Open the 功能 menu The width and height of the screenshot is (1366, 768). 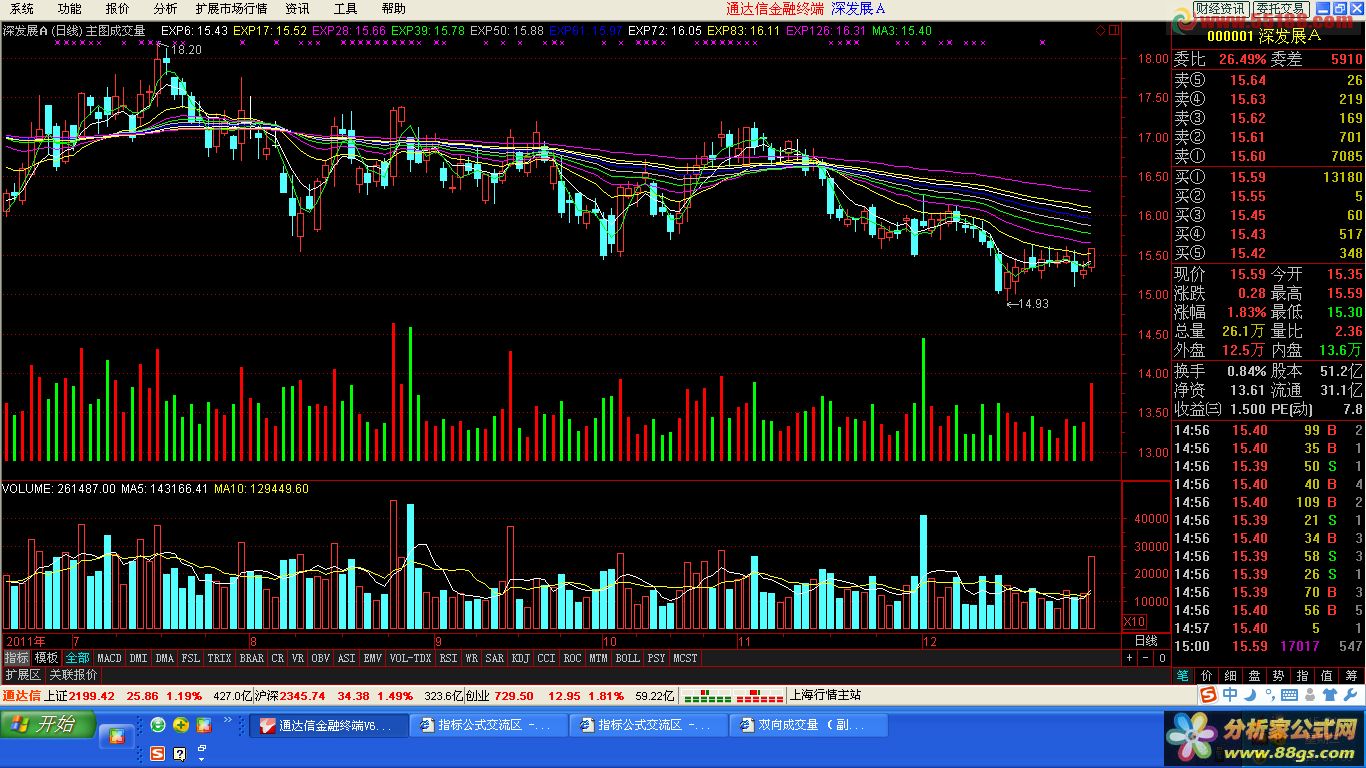[69, 8]
